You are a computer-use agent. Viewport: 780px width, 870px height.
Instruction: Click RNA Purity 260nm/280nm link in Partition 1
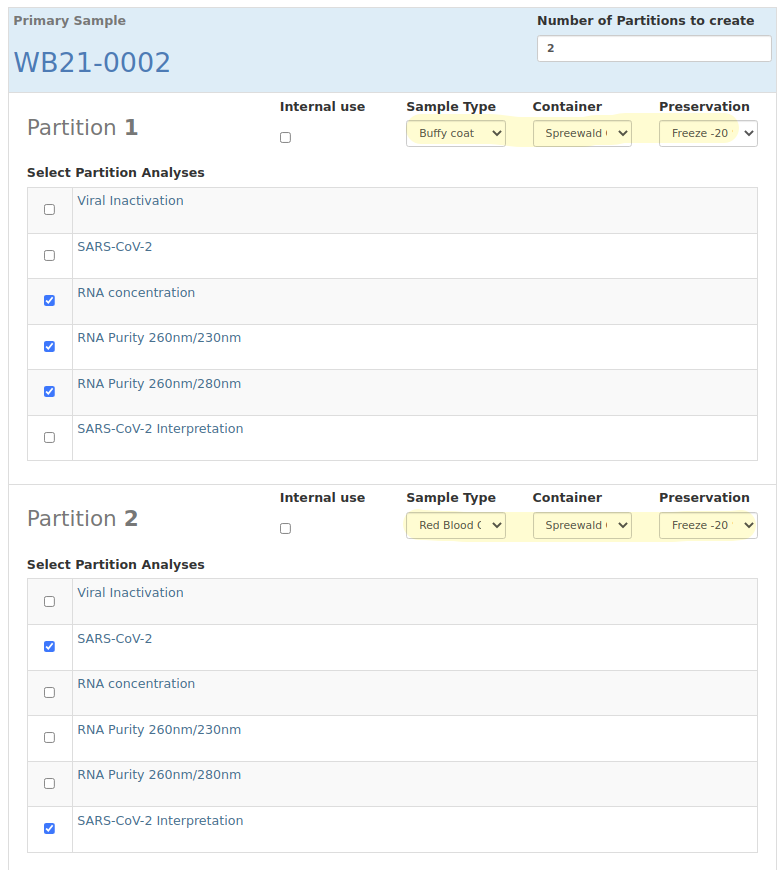(x=158, y=384)
